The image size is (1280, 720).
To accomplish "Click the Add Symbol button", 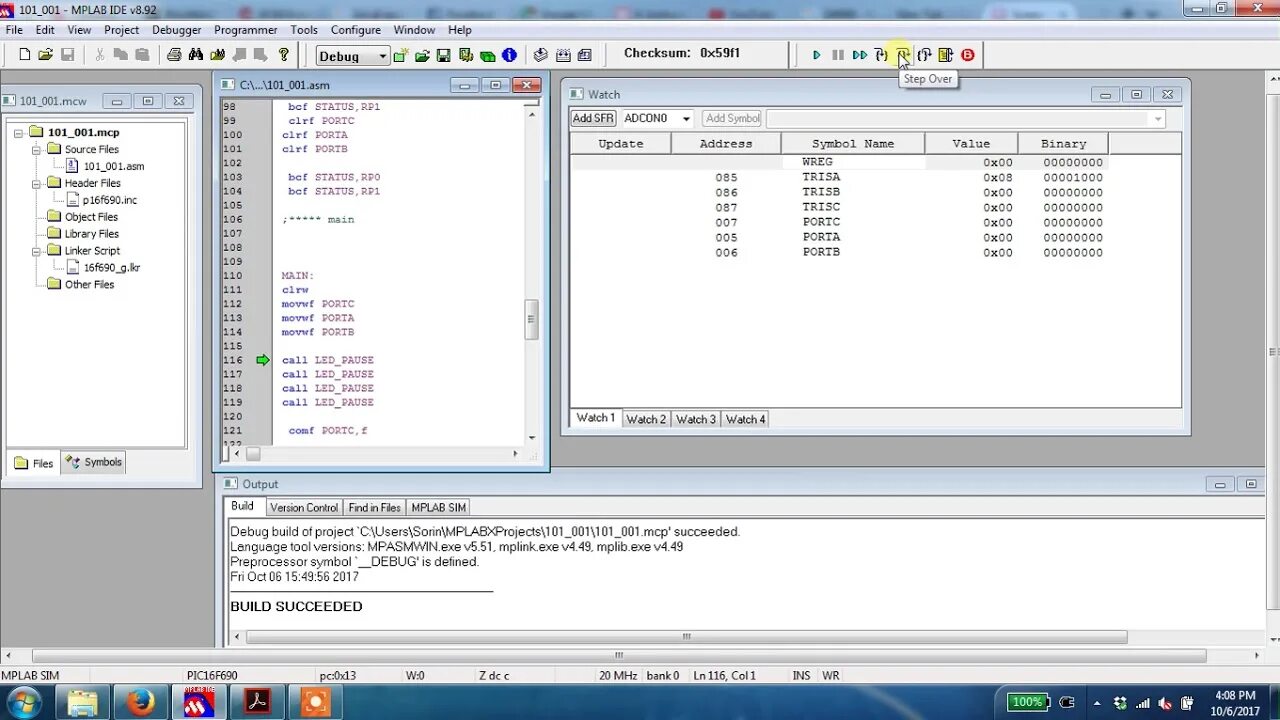I will click(x=732, y=118).
